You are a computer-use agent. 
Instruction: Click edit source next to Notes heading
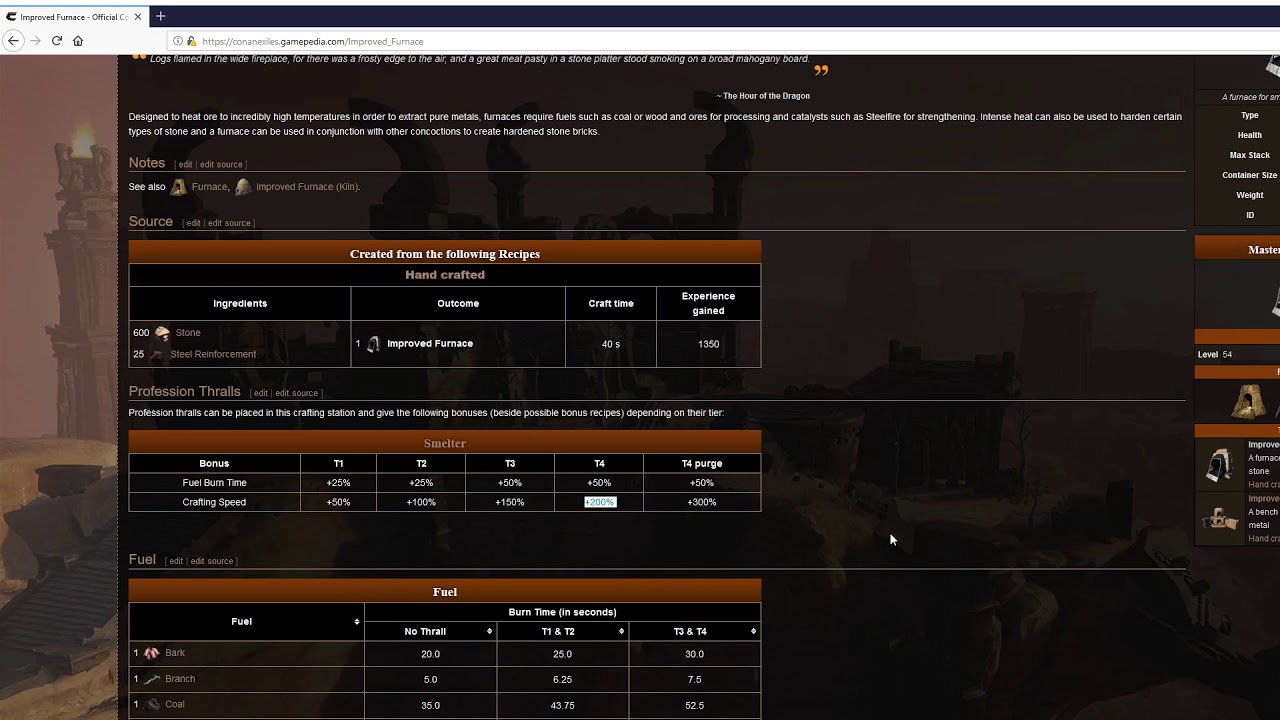221,165
